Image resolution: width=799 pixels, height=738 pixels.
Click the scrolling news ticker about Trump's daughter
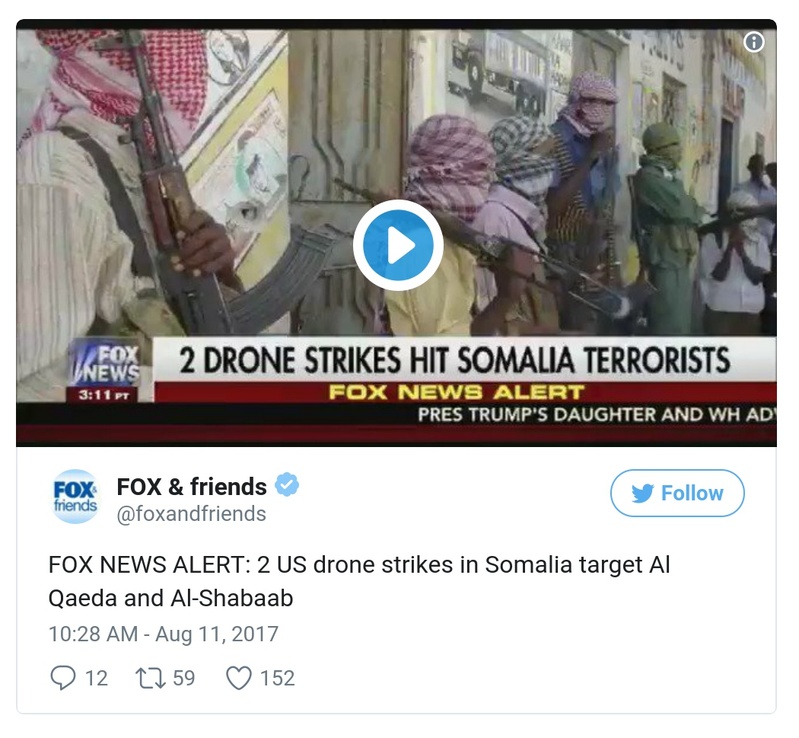[x=596, y=414]
